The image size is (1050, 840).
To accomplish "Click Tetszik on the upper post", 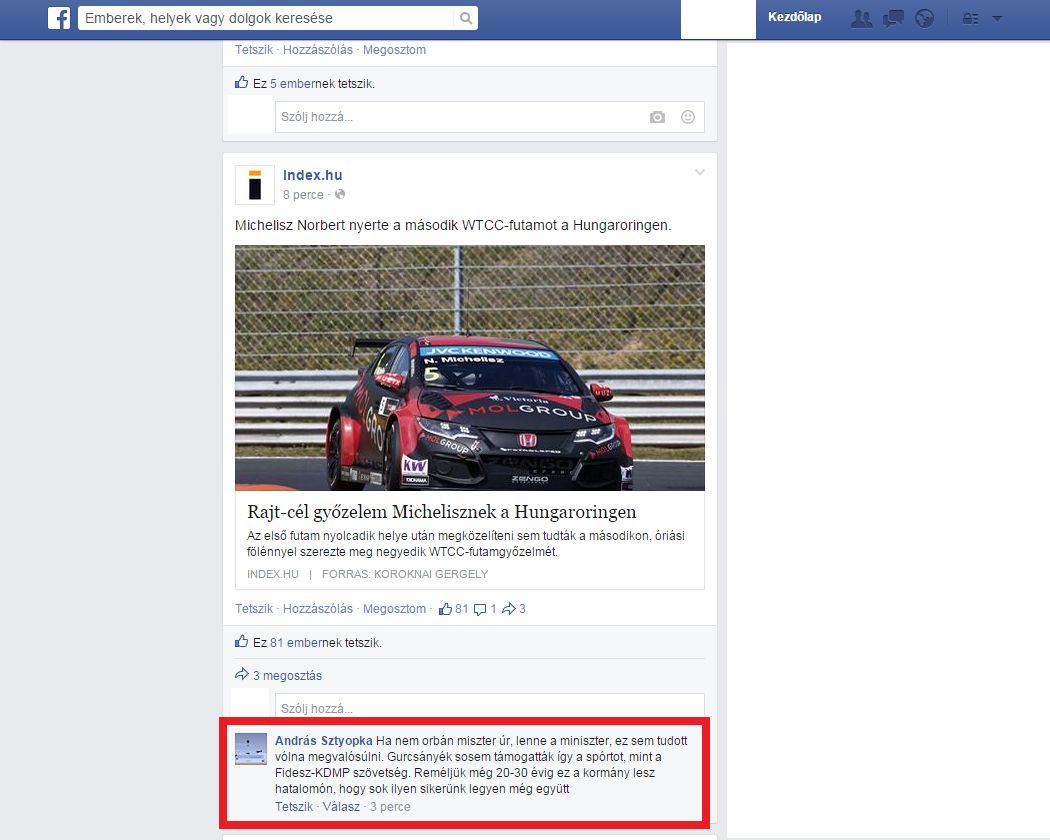I will coord(254,50).
